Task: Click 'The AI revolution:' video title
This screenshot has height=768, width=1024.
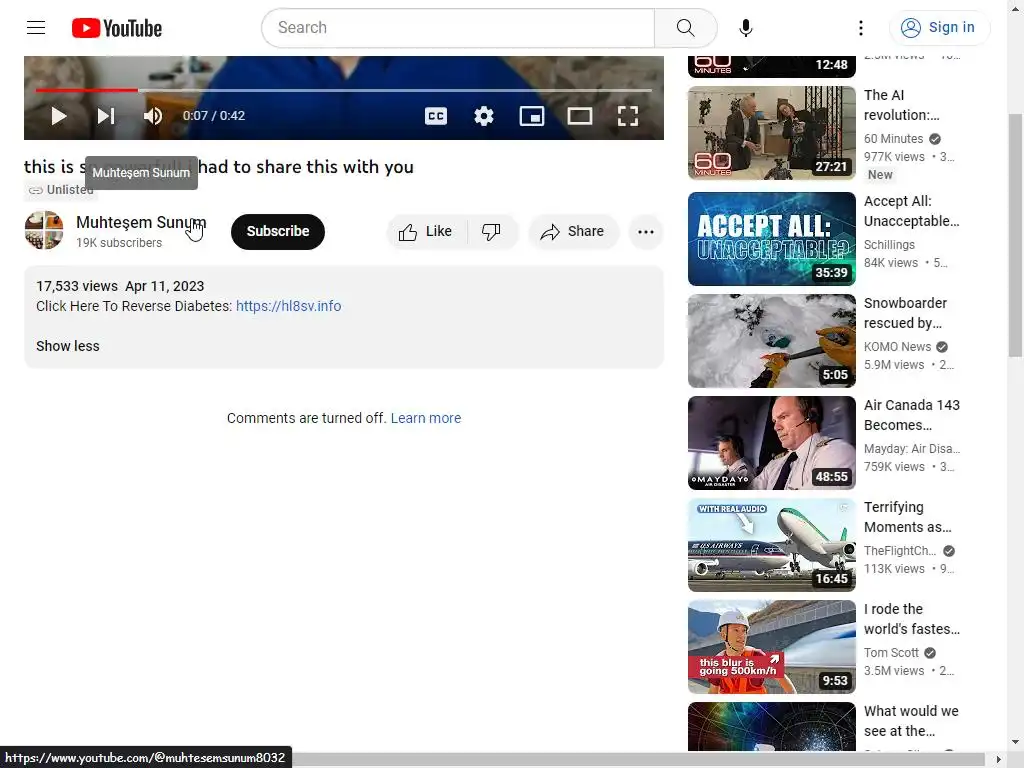Action: tap(901, 105)
